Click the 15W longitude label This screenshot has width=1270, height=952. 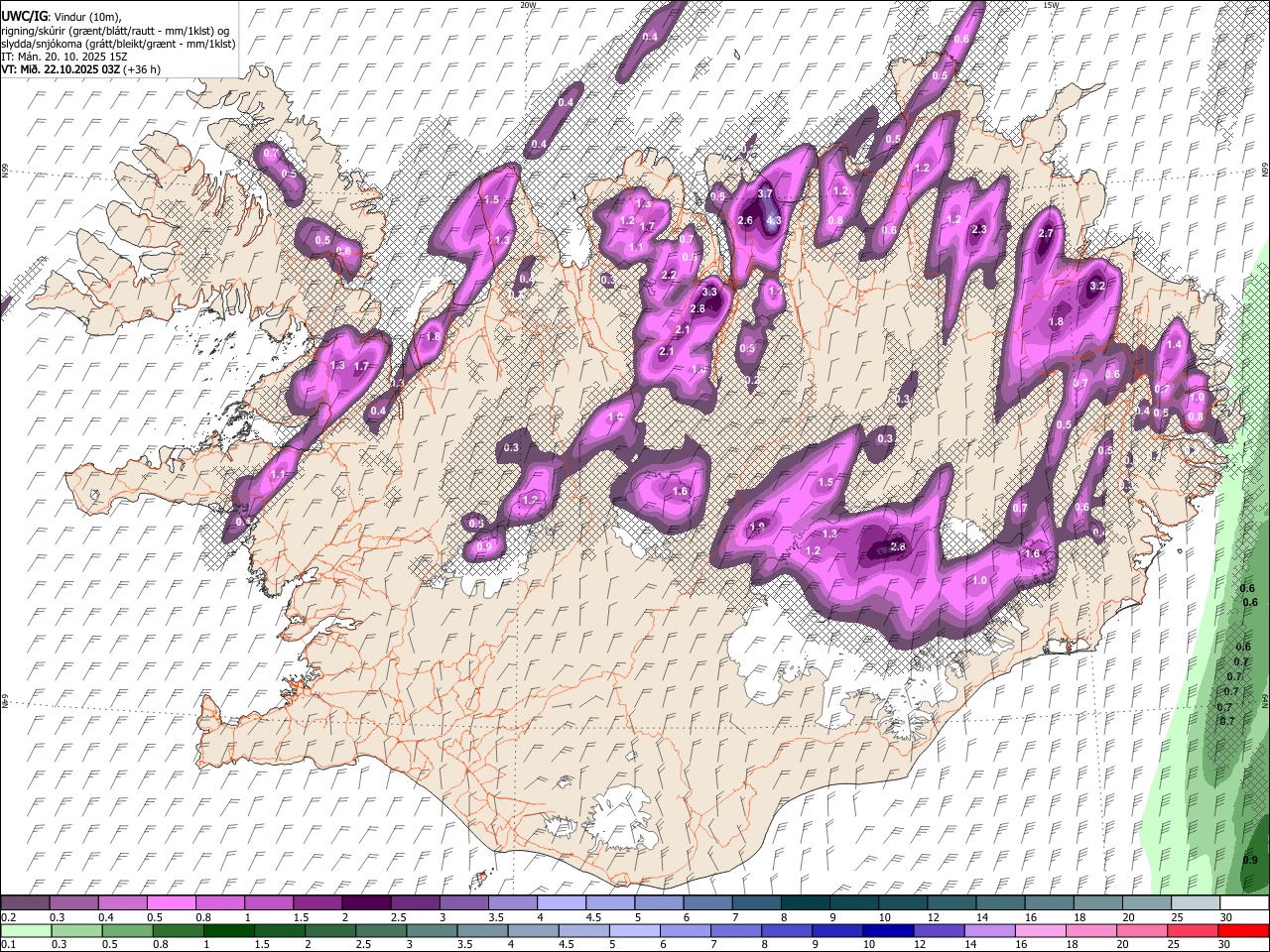pos(1051,5)
